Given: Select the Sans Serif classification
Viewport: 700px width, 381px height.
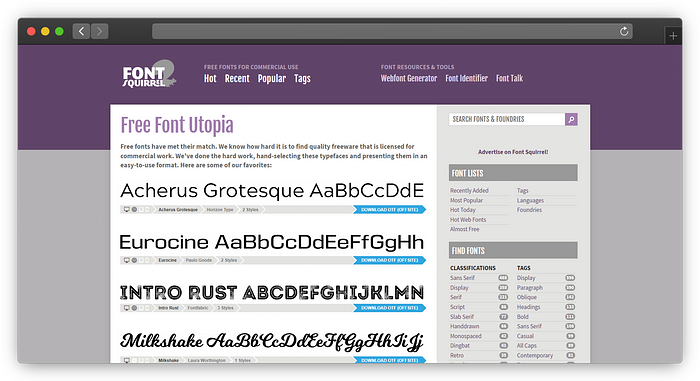Looking at the screenshot, I should pos(462,278).
